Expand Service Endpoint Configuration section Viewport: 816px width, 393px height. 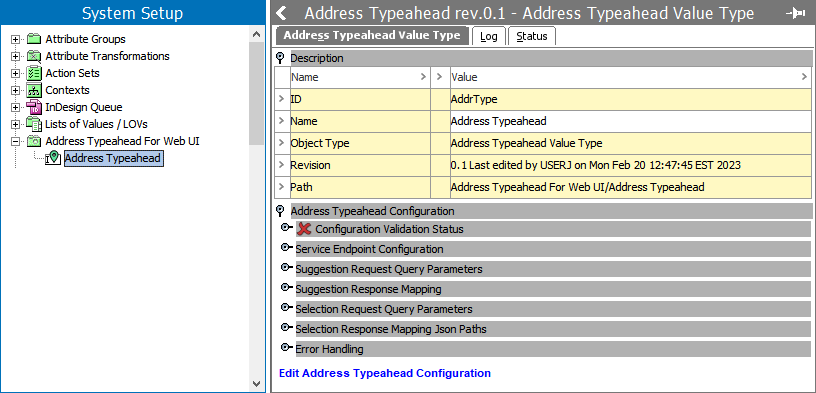tap(286, 248)
